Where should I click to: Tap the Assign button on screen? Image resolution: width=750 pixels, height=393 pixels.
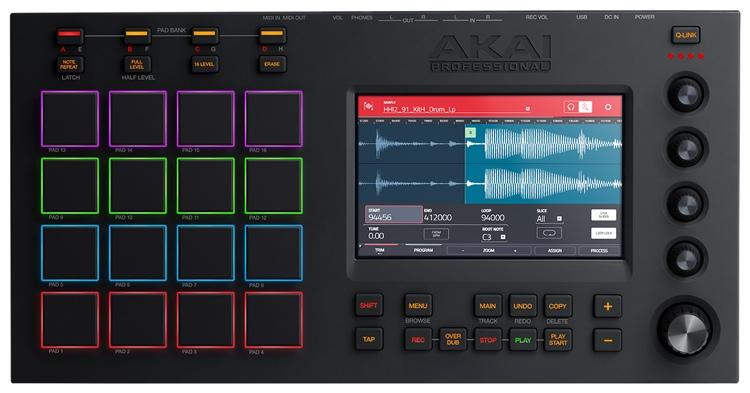coord(555,251)
